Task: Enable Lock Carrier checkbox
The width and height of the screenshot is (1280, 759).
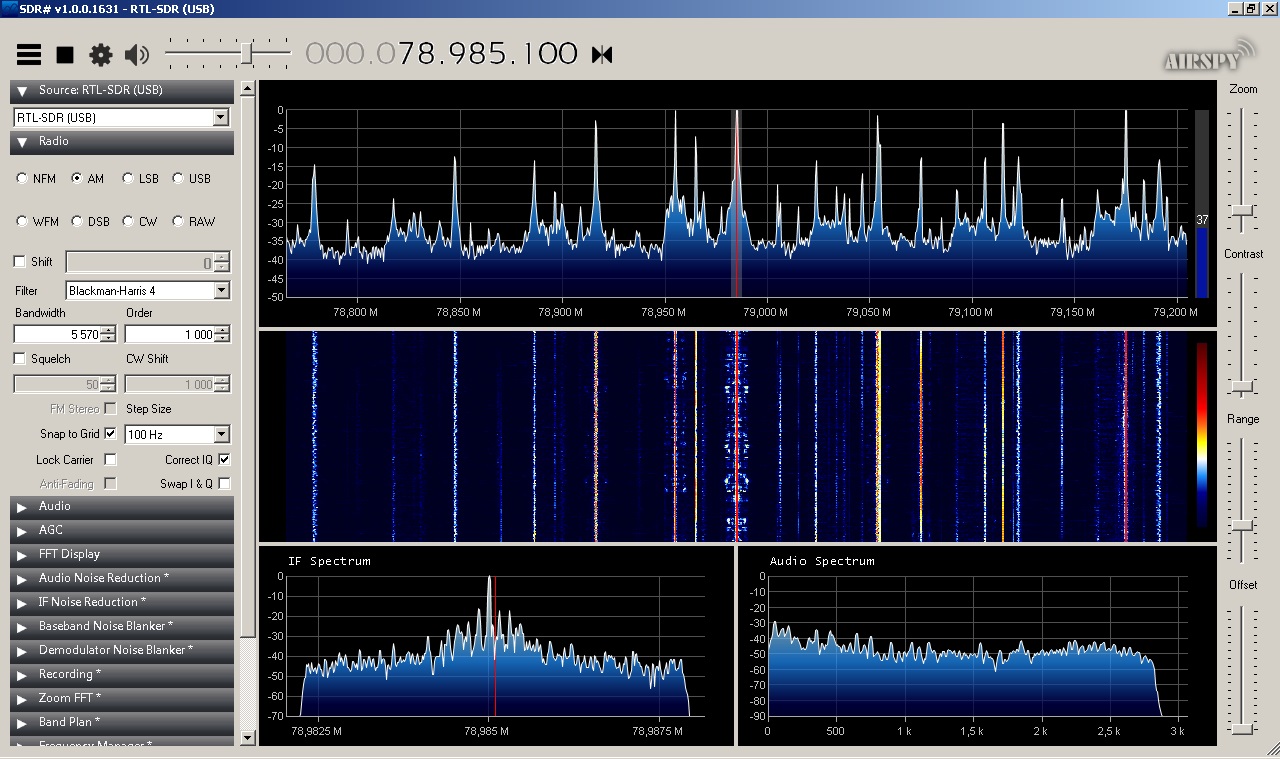Action: click(110, 460)
